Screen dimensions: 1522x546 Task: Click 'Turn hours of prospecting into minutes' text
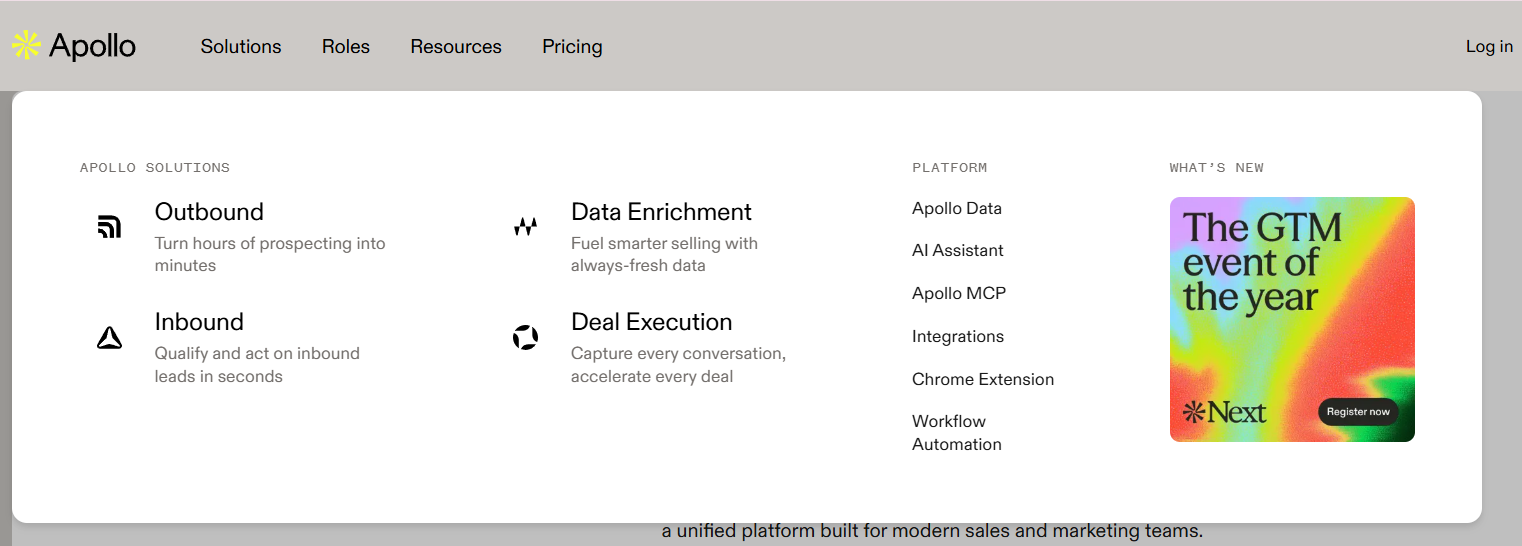click(x=270, y=254)
